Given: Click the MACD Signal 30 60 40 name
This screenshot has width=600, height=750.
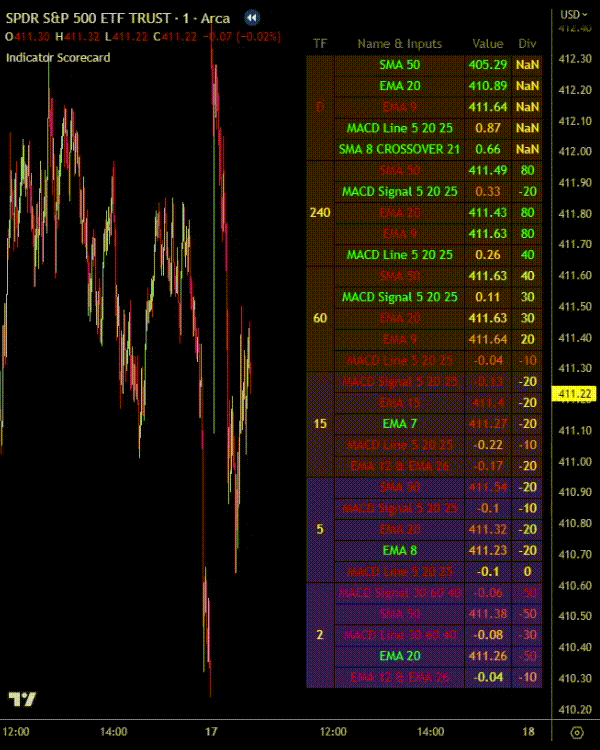Looking at the screenshot, I should (x=400, y=593).
